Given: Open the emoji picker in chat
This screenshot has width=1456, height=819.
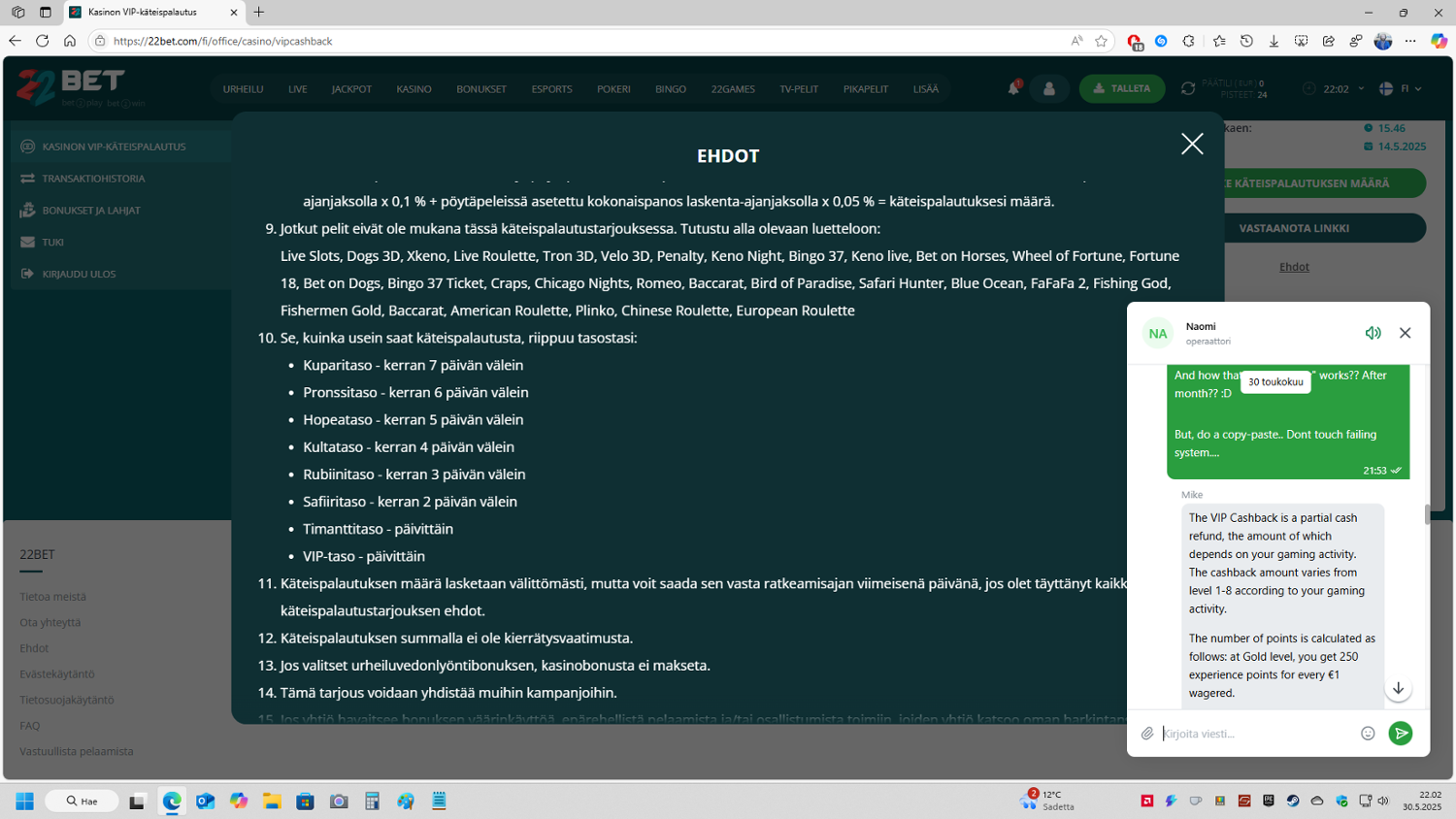Looking at the screenshot, I should [1368, 734].
